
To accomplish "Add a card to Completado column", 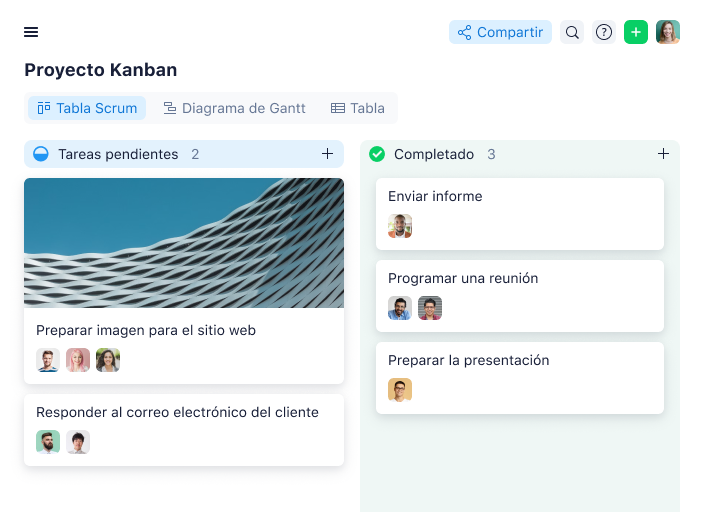I will coord(663,154).
